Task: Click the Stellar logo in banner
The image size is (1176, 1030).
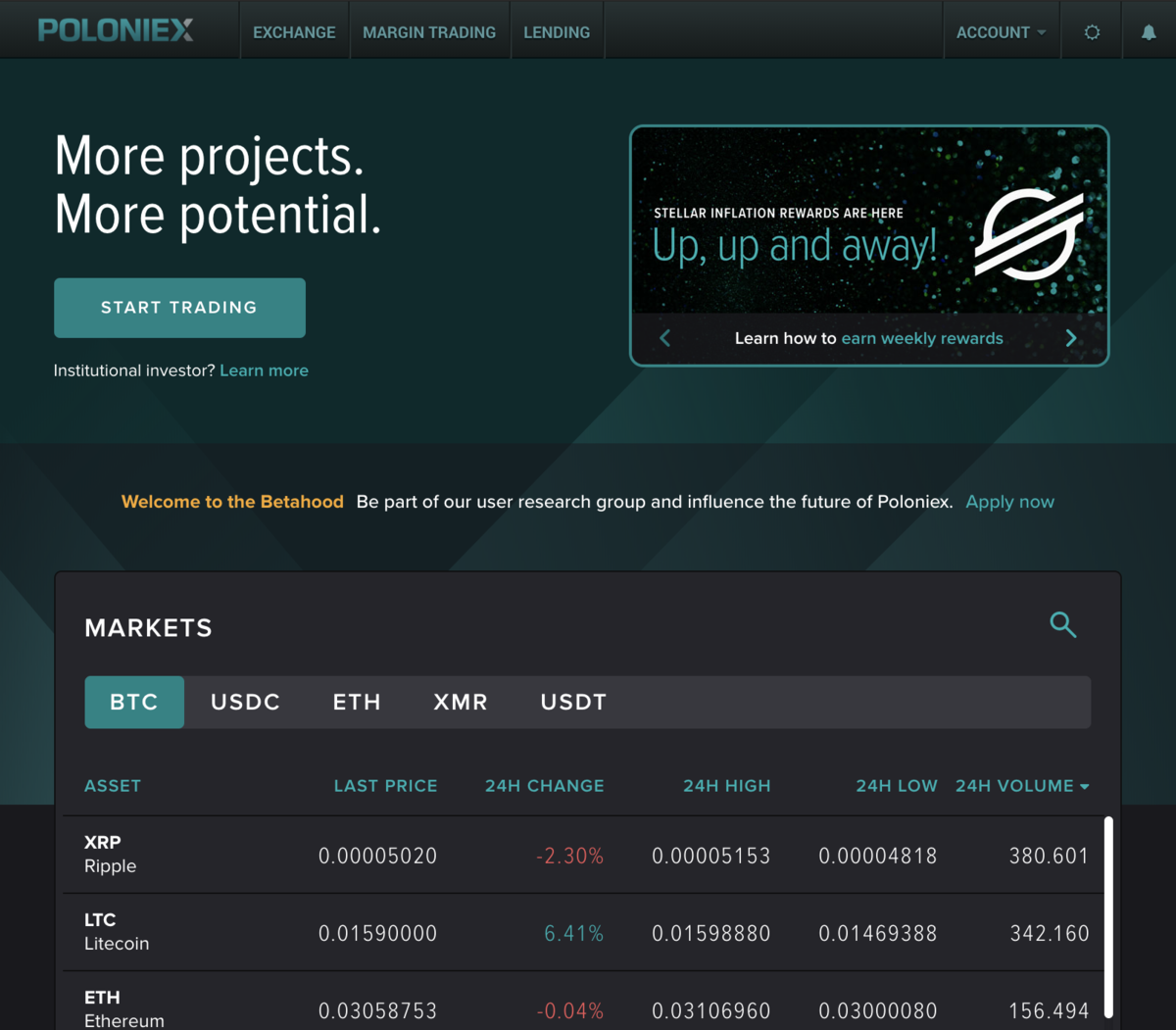Action: point(1029,235)
